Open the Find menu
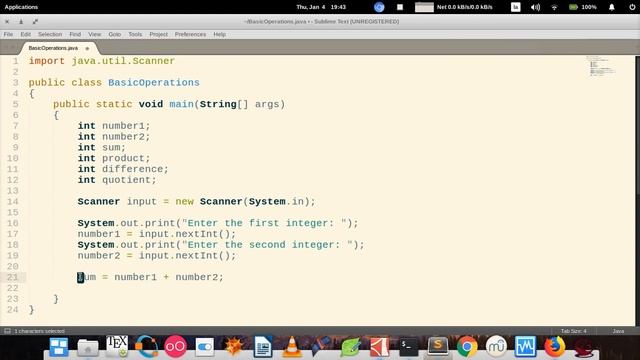Image resolution: width=640 pixels, height=360 pixels. pyautogui.click(x=75, y=34)
